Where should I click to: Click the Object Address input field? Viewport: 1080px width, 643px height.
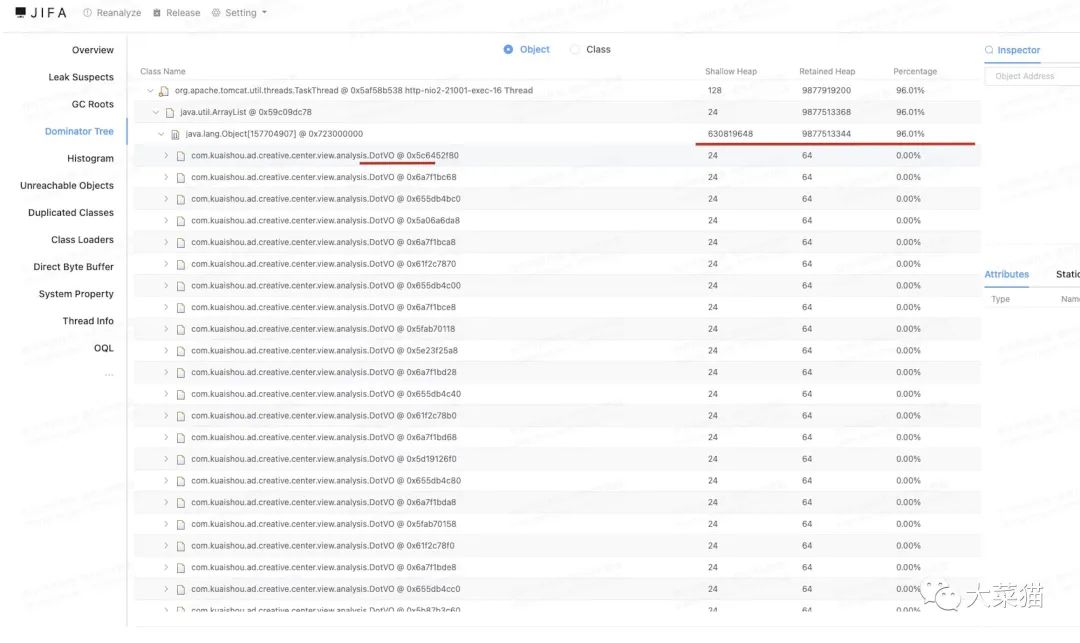tap(1032, 76)
